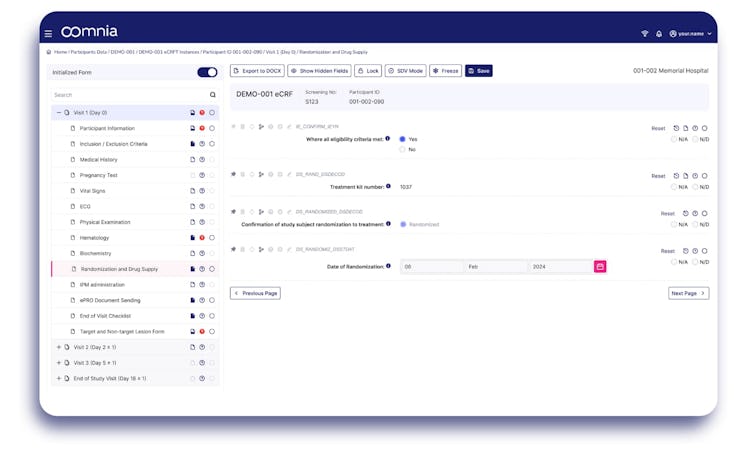
Task: Mark Date of Randomization as N/D
Action: 695,262
